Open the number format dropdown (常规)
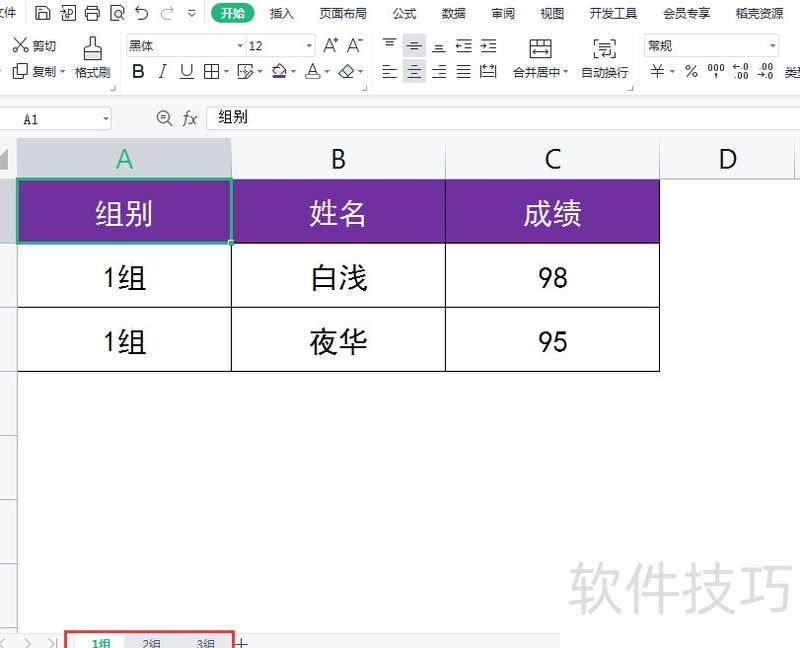Screen dimensions: 800x648 pyautogui.click(x=772, y=46)
